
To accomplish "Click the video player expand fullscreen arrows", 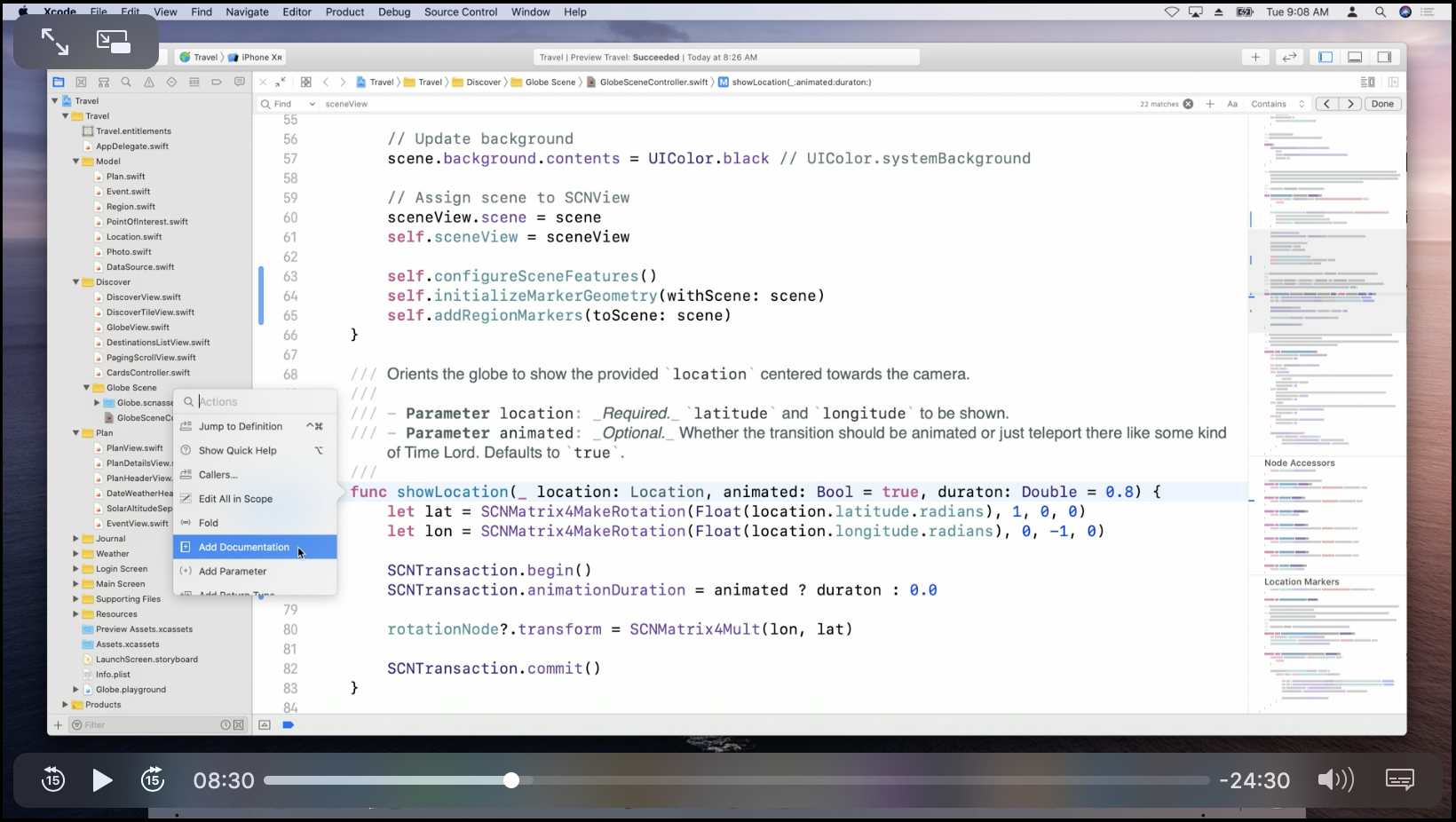I will pyautogui.click(x=55, y=42).
